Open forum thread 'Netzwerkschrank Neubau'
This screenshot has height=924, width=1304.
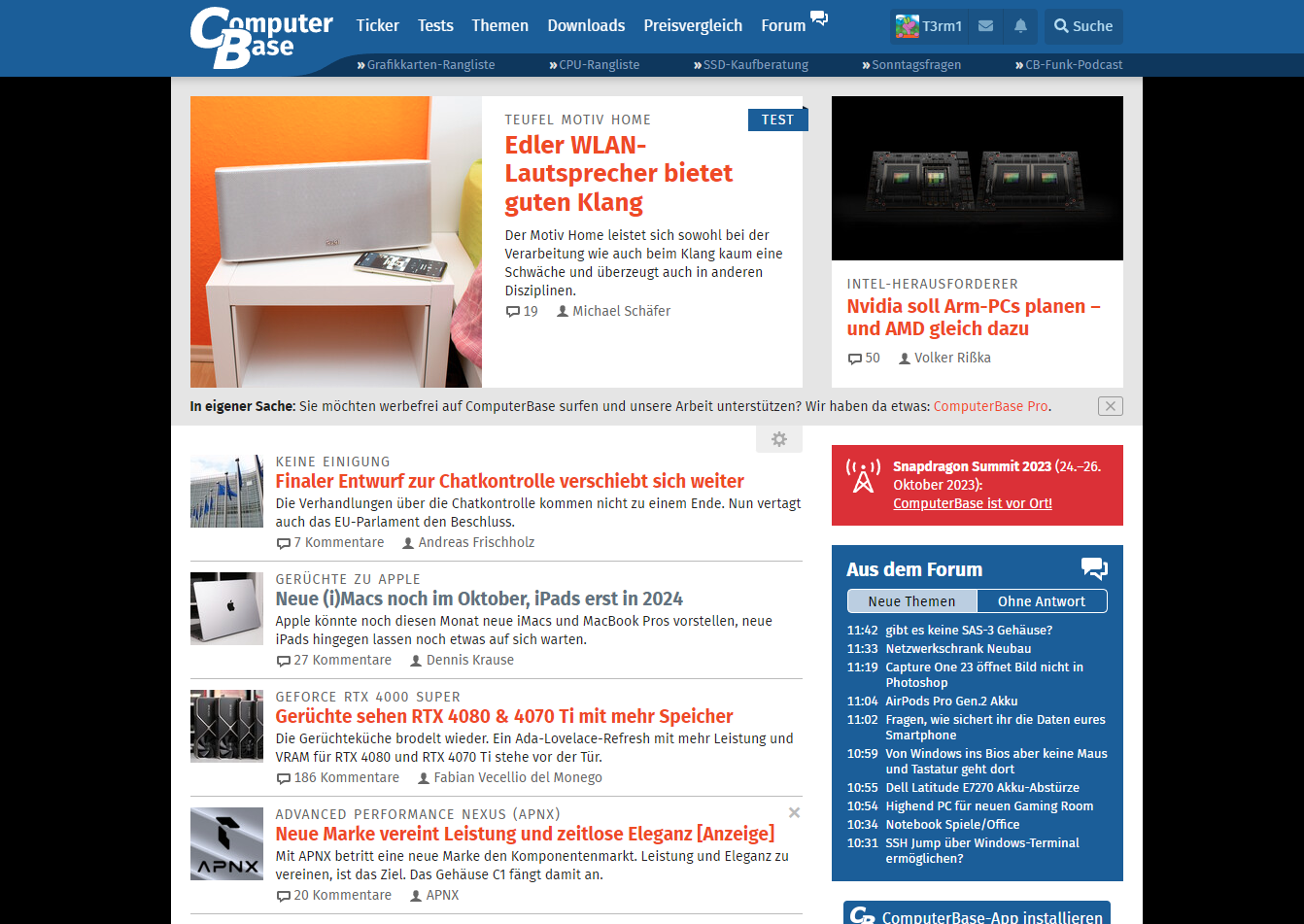(x=958, y=648)
